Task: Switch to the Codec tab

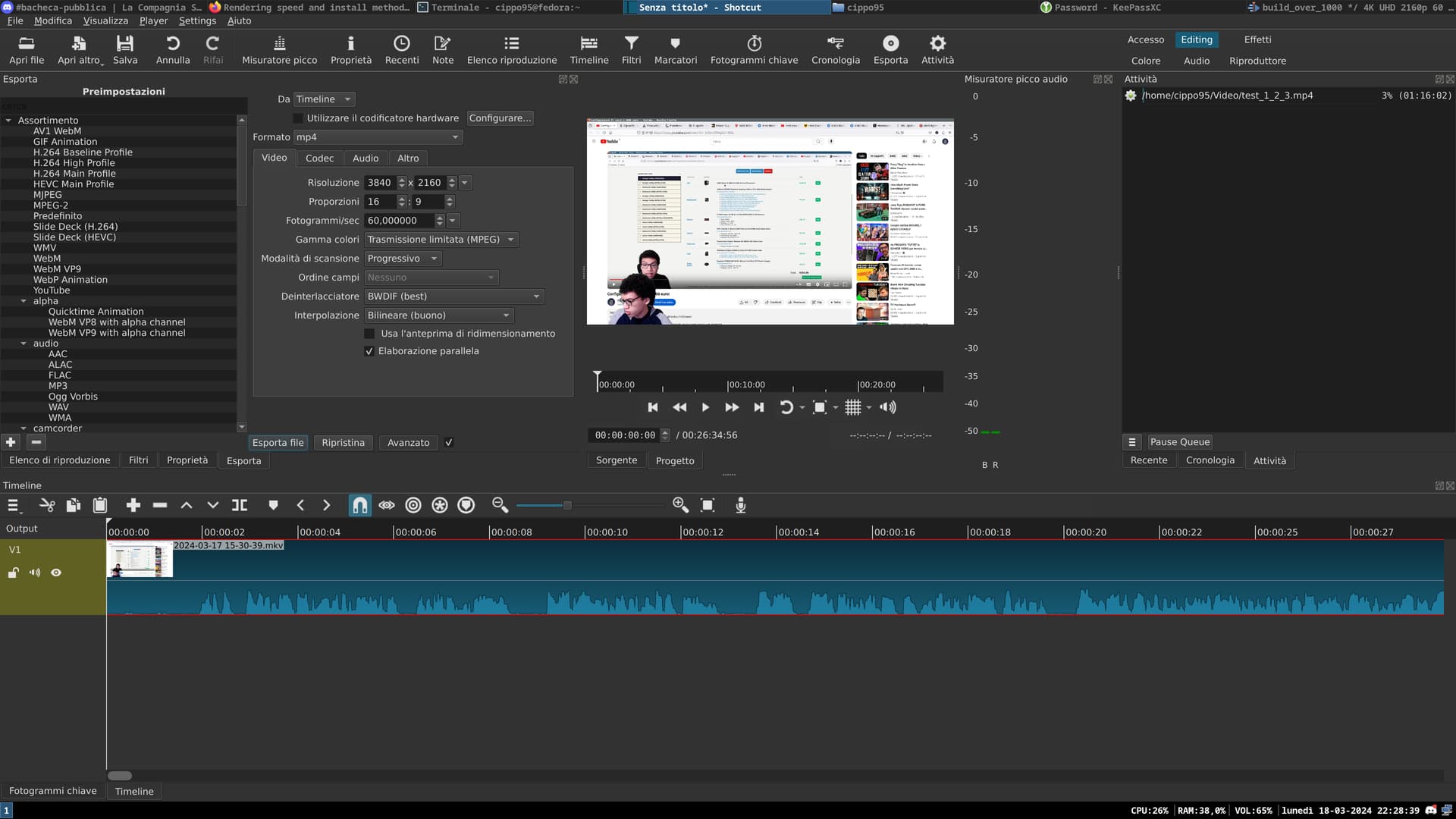Action: pos(319,158)
